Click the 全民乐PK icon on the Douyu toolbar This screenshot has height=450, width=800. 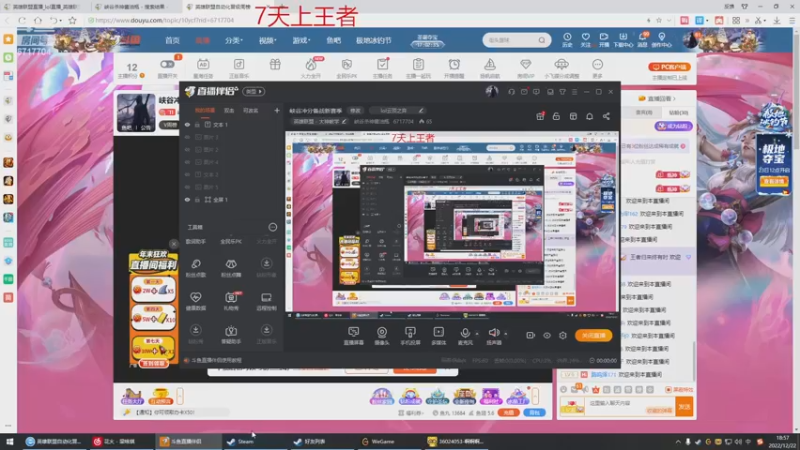click(x=346, y=65)
